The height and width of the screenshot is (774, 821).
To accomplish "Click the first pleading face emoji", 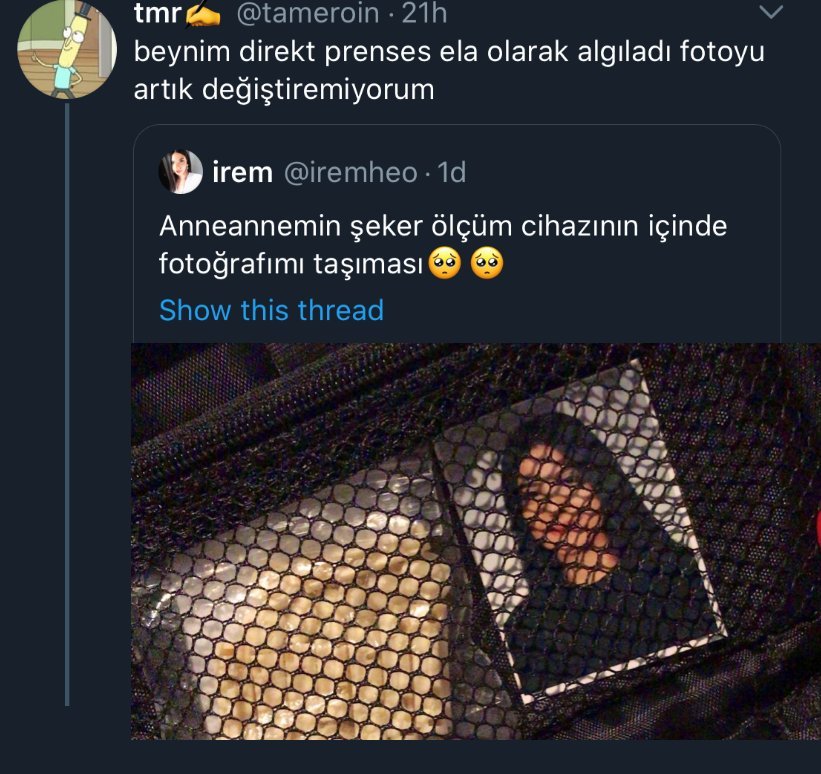I will coord(445,265).
